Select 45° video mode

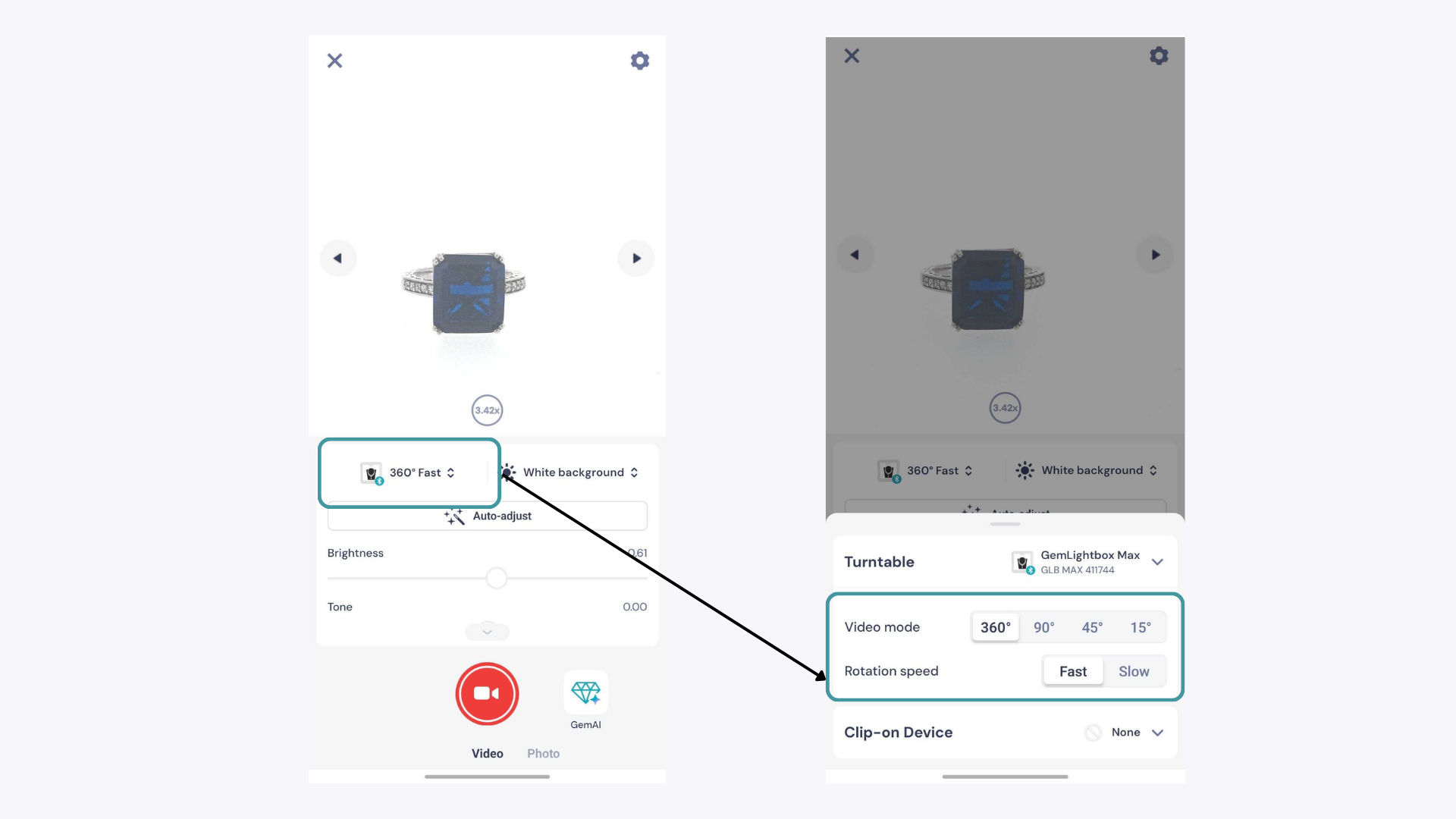tap(1092, 627)
